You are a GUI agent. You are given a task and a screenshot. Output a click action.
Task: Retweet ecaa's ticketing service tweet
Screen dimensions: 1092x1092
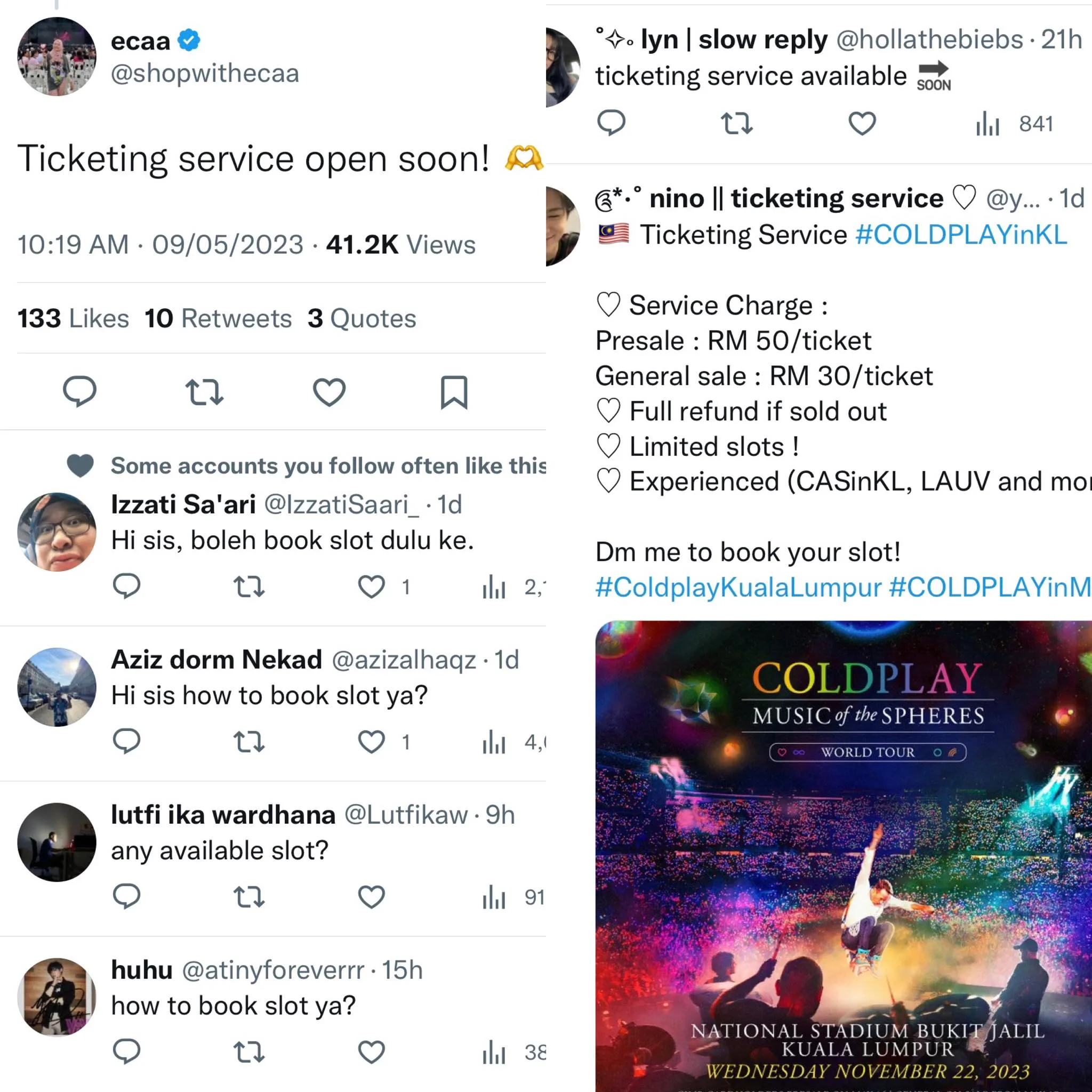tap(204, 392)
